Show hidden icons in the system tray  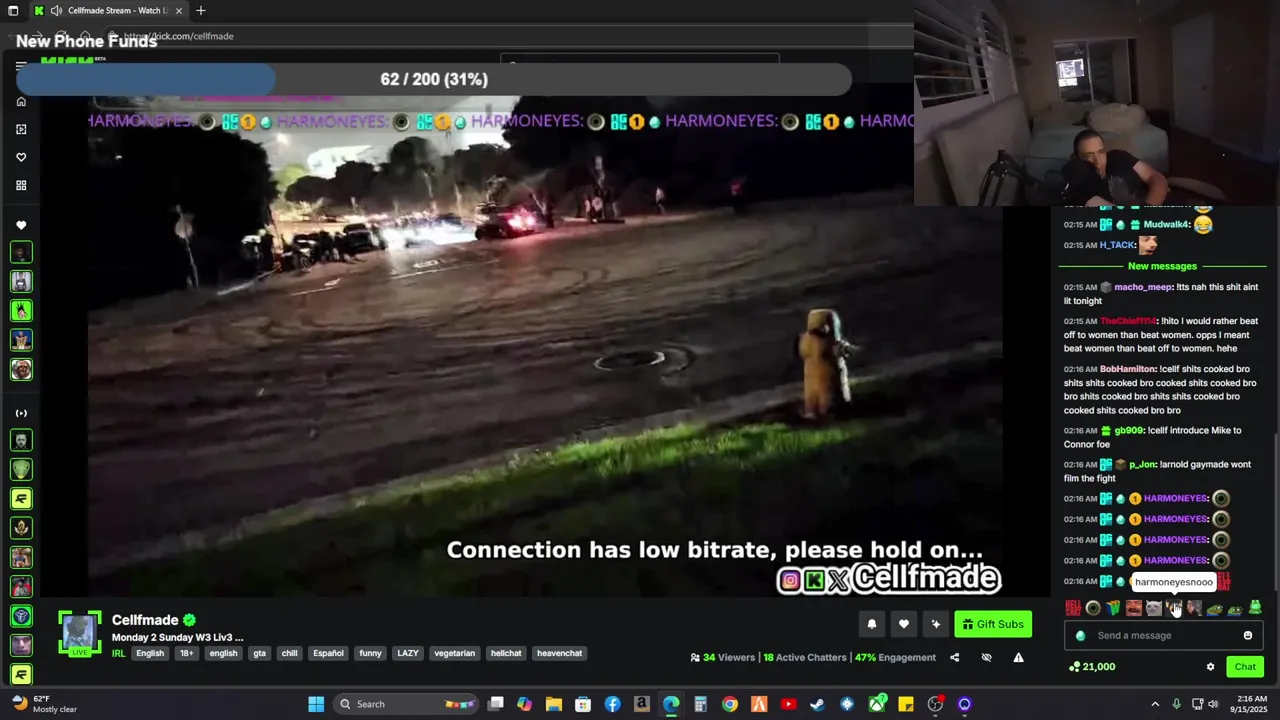click(1155, 704)
